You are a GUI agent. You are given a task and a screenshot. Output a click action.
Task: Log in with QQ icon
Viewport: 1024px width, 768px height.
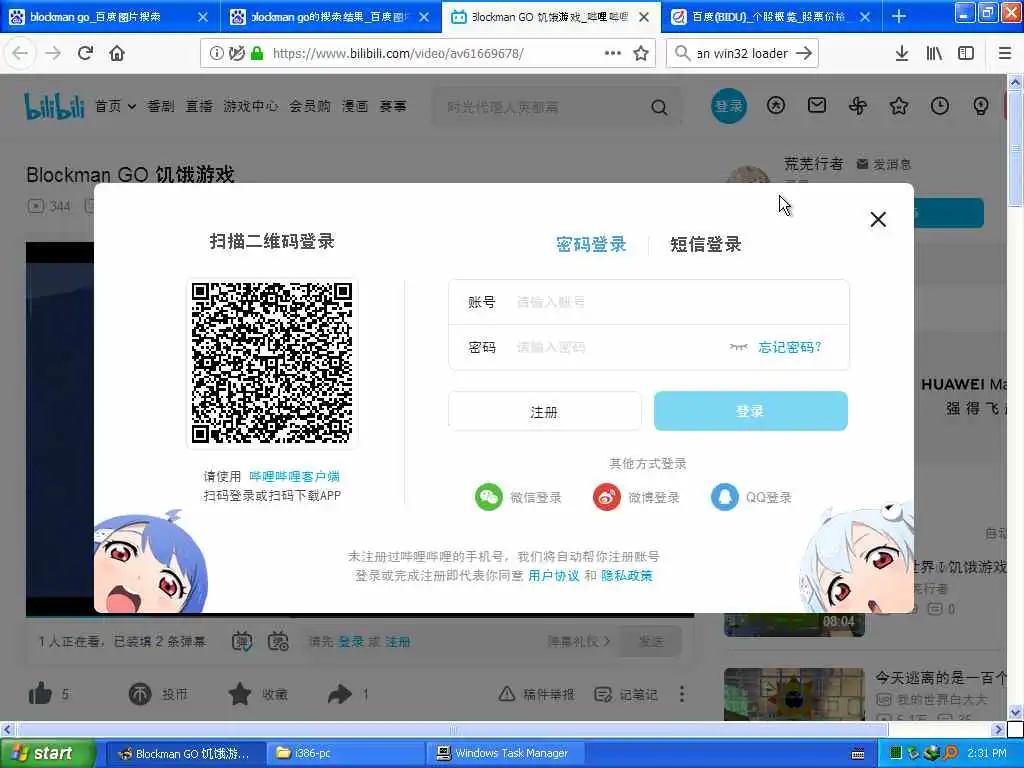tap(724, 497)
